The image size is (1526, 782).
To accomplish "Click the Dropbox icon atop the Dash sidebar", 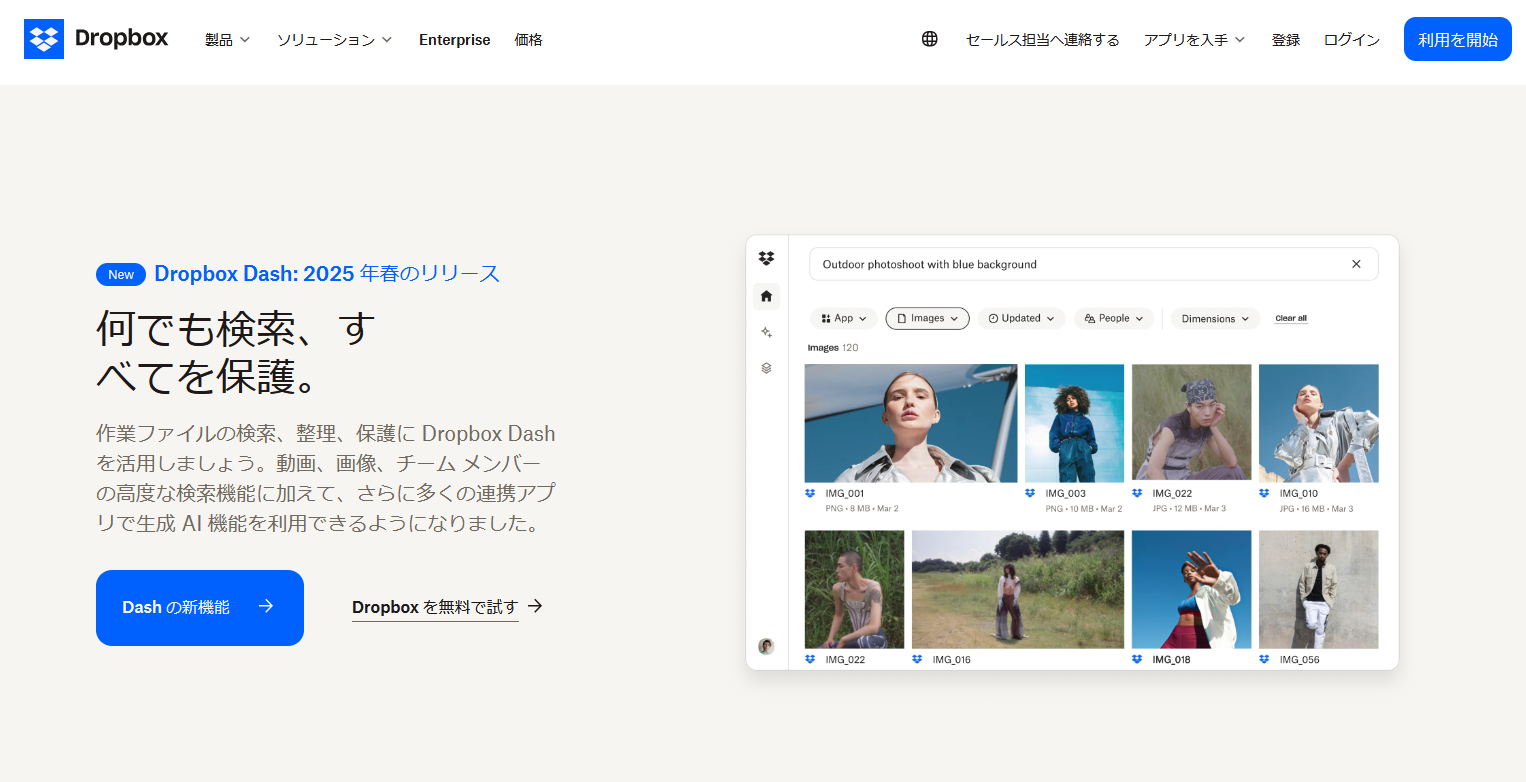I will pyautogui.click(x=766, y=258).
